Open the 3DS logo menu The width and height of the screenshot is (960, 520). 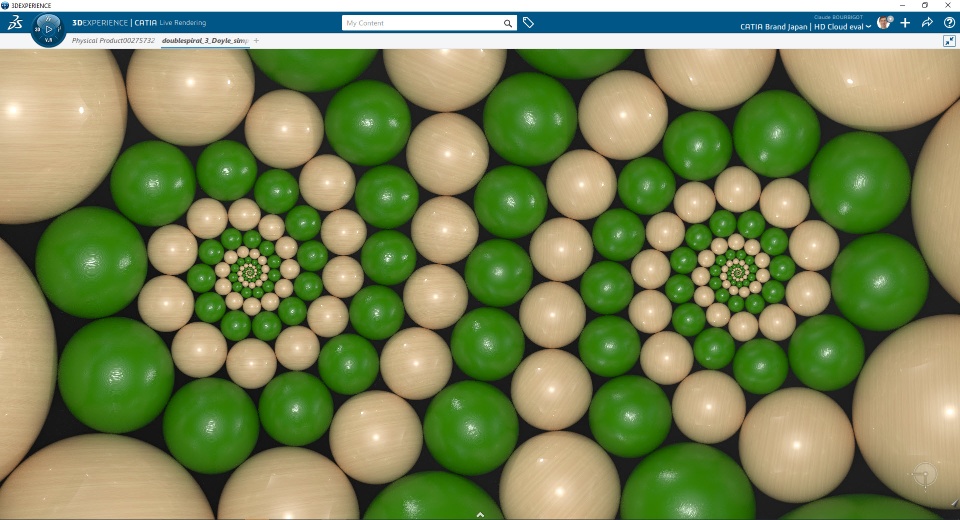pyautogui.click(x=15, y=23)
